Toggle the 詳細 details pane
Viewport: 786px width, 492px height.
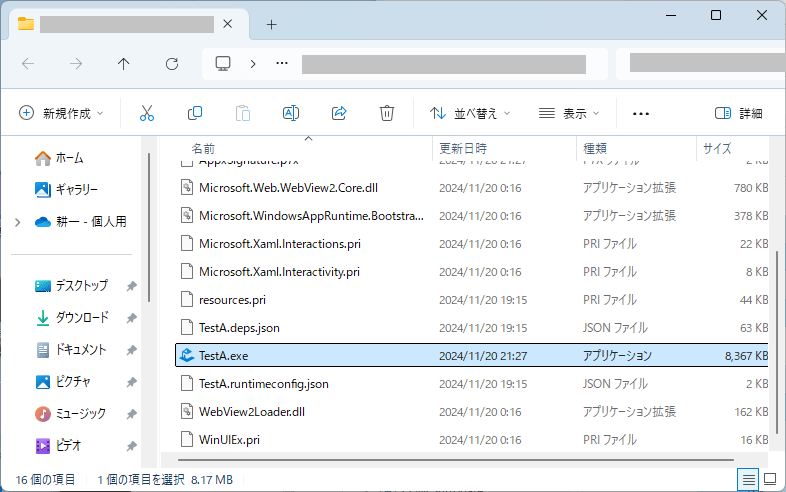(738, 113)
